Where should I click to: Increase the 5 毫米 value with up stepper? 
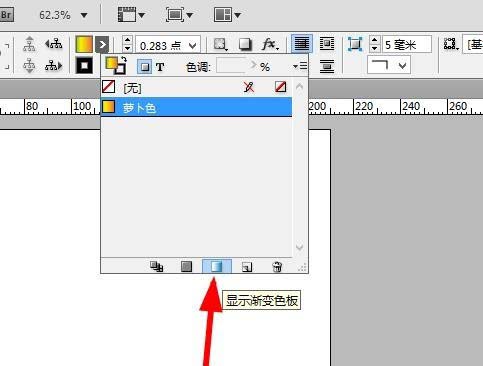point(375,40)
